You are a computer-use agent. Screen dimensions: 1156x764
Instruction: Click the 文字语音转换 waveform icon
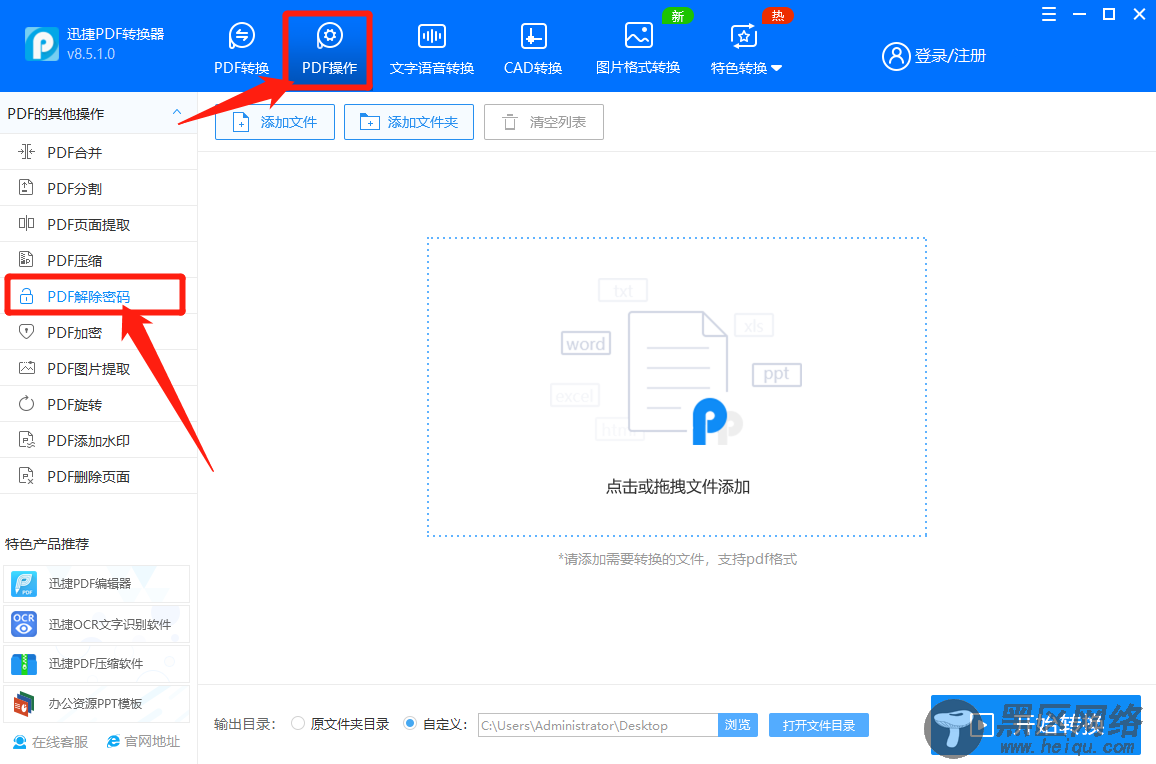431,35
